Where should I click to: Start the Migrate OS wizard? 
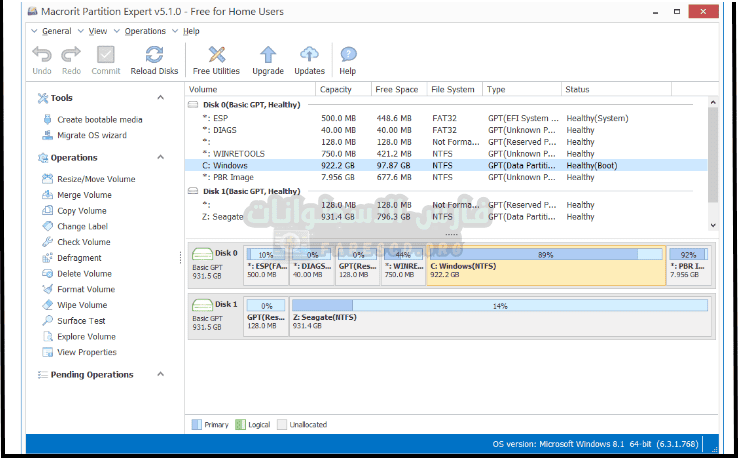91,135
